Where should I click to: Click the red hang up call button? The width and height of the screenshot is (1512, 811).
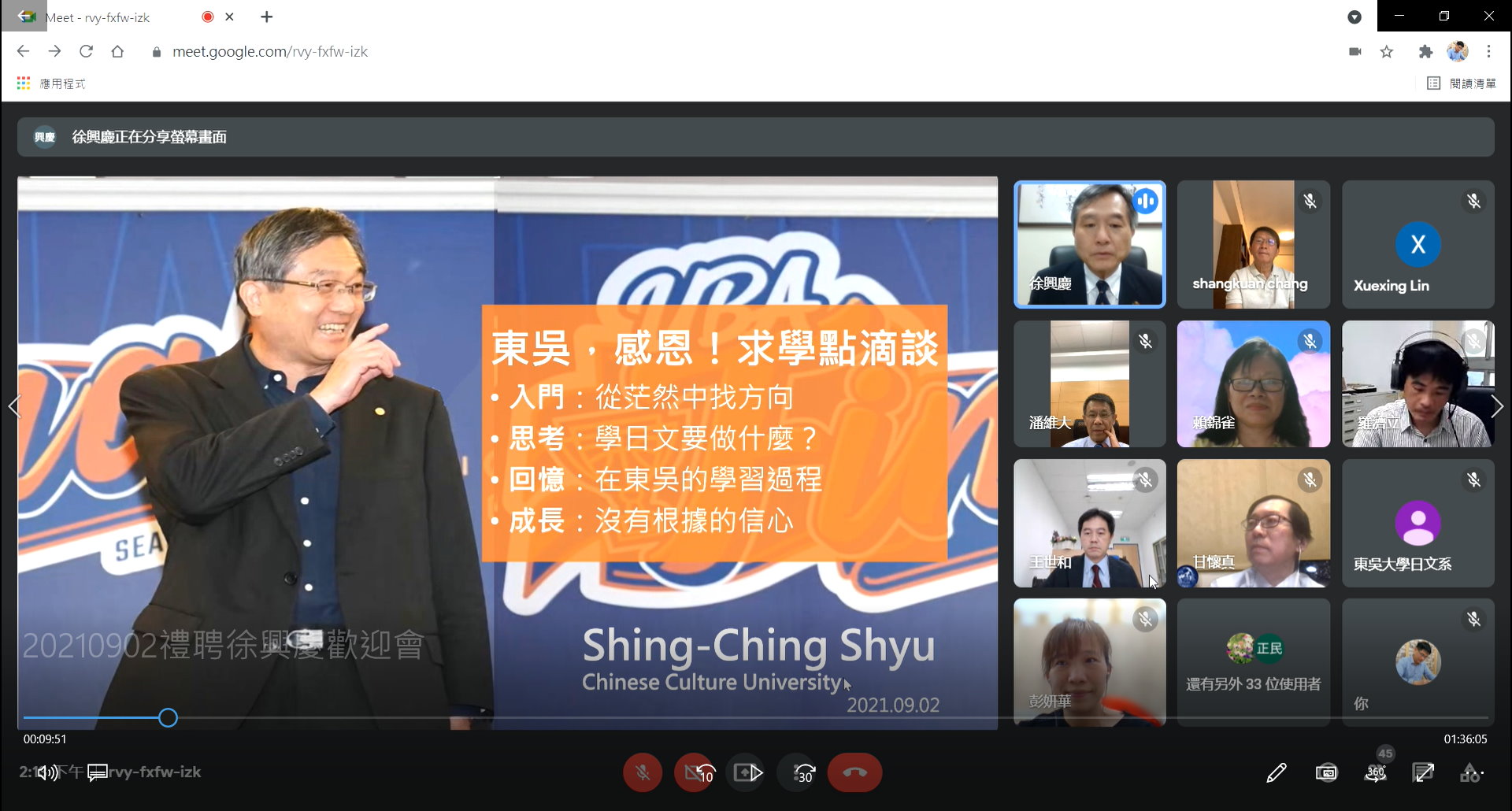pos(854,772)
